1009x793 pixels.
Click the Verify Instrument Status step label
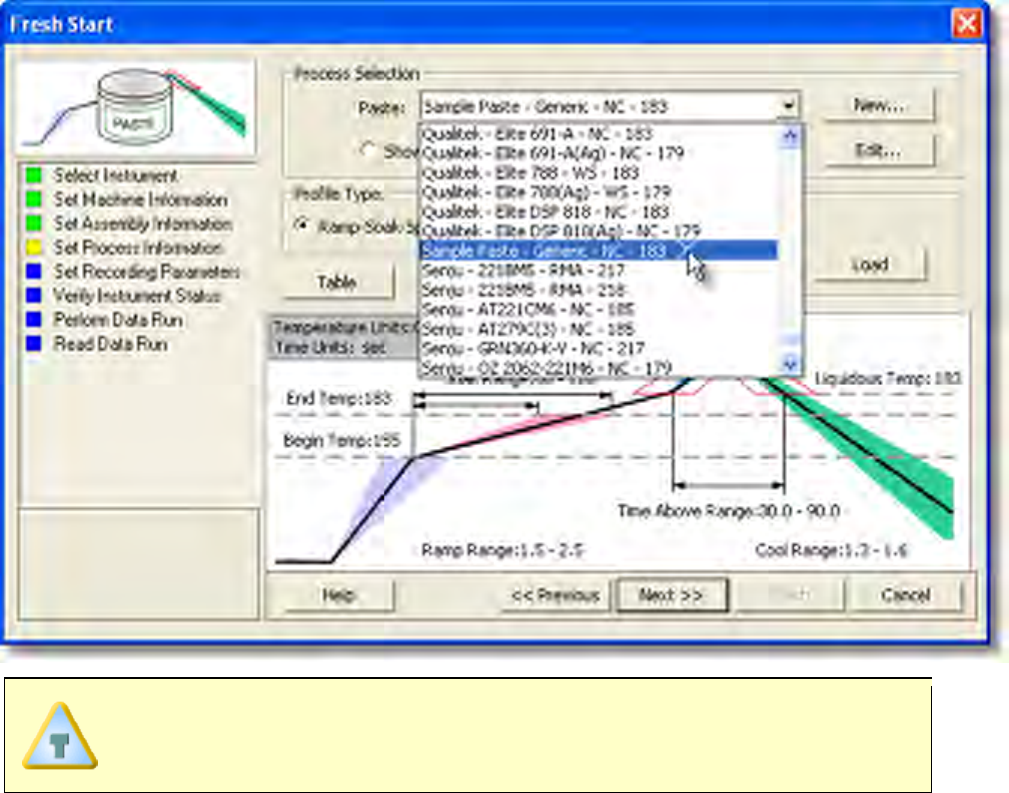(x=137, y=295)
